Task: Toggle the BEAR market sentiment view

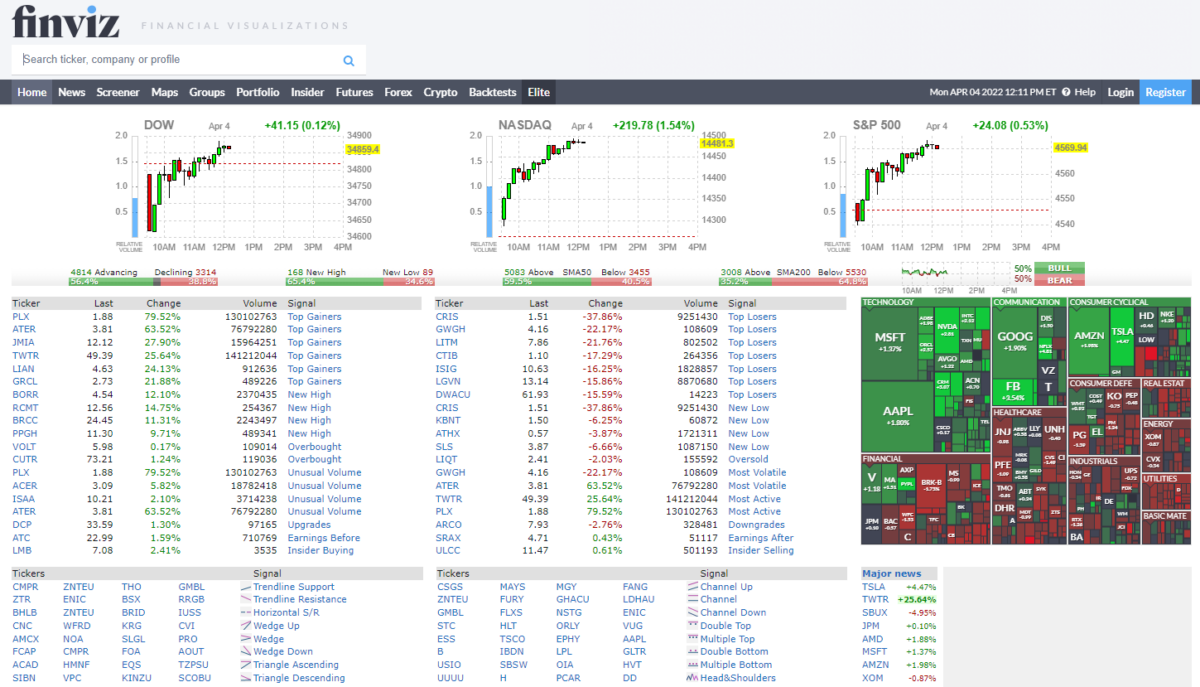Action: pos(1060,281)
